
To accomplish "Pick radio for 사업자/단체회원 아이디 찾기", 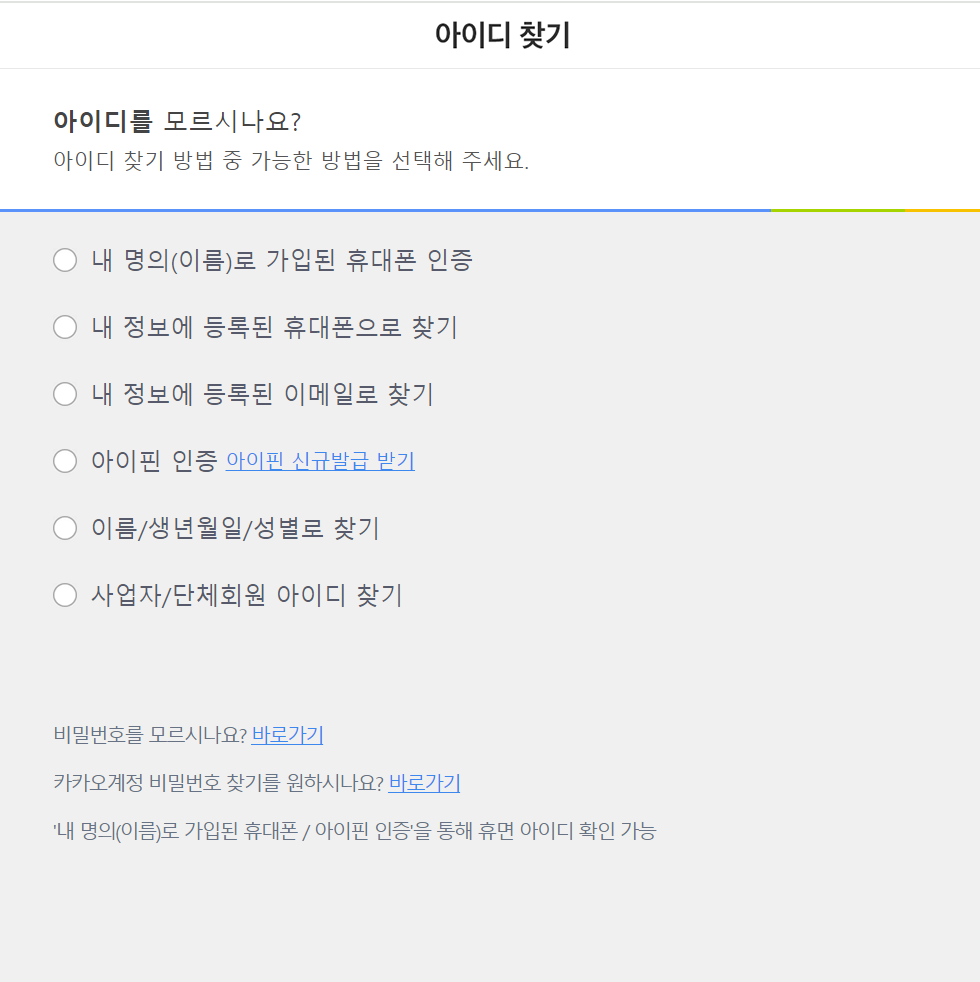I will coord(65,595).
